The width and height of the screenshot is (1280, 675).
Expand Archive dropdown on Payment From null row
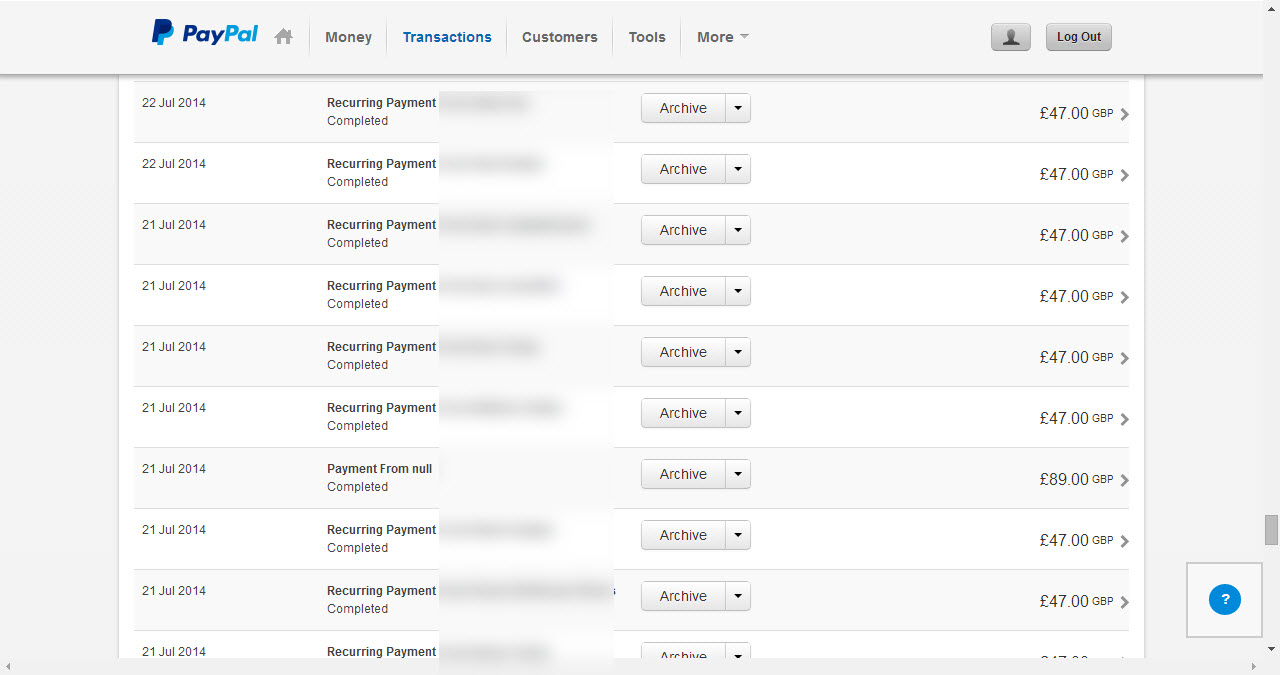[x=738, y=474]
